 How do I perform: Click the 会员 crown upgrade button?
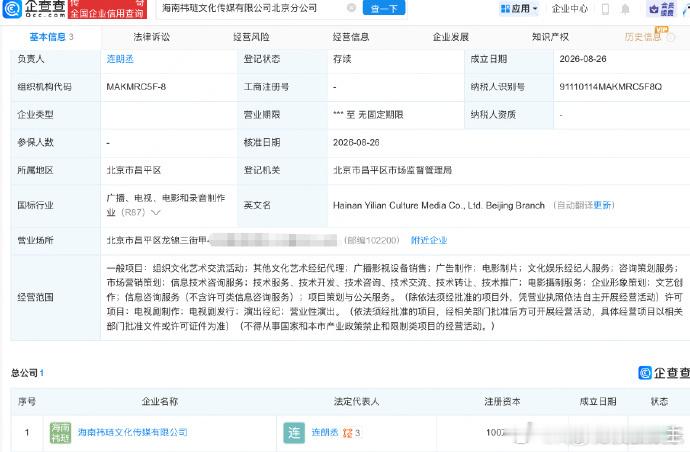click(662, 9)
